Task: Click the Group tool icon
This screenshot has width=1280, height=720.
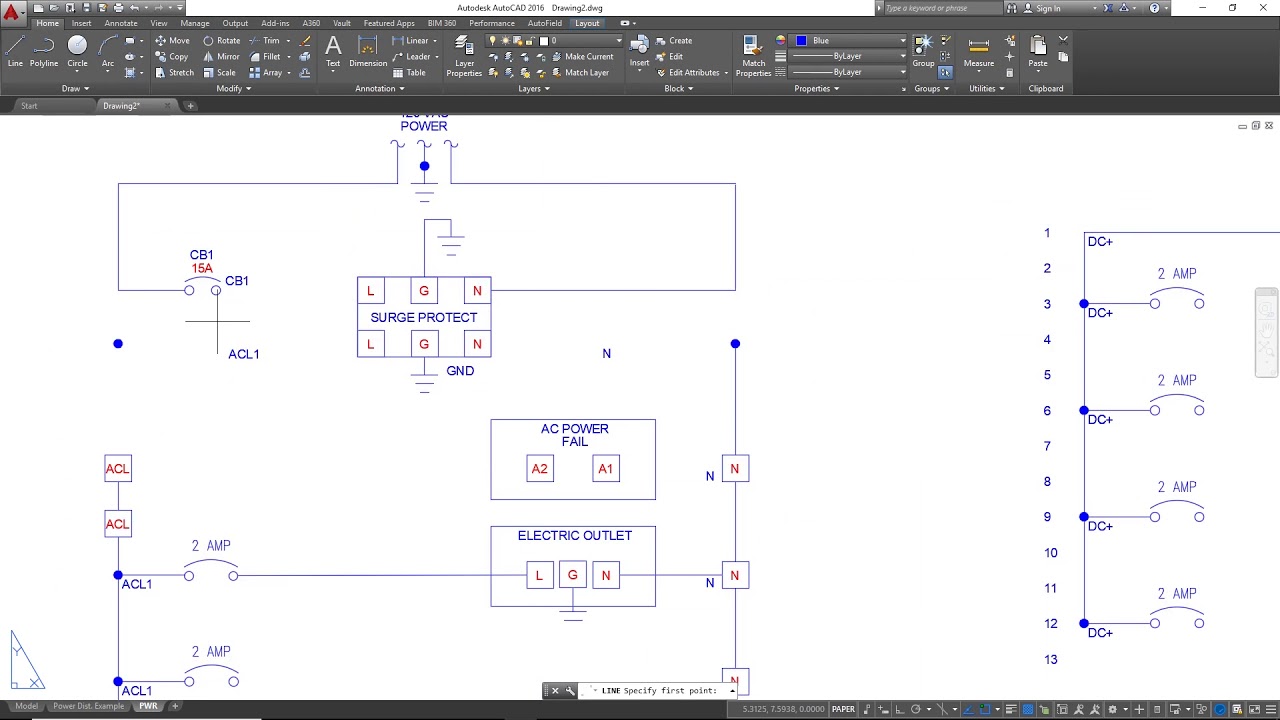Action: click(x=923, y=50)
